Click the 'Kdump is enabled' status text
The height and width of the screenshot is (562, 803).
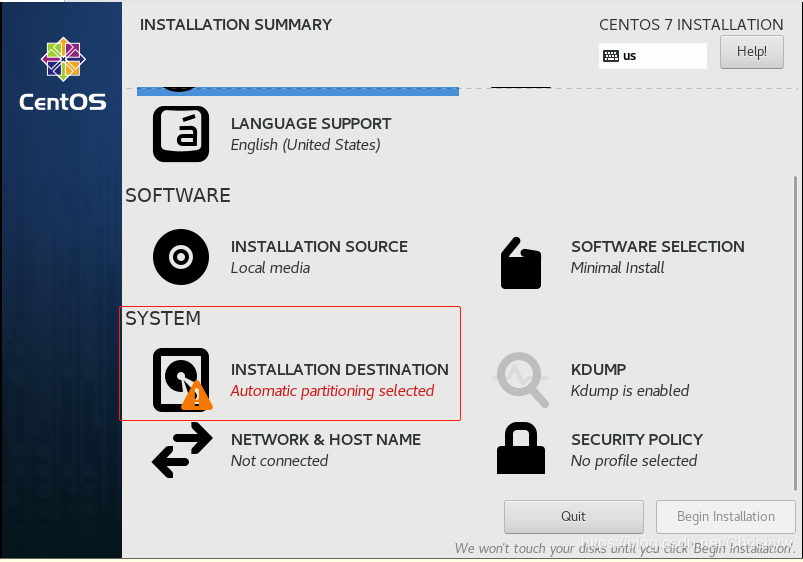630,391
